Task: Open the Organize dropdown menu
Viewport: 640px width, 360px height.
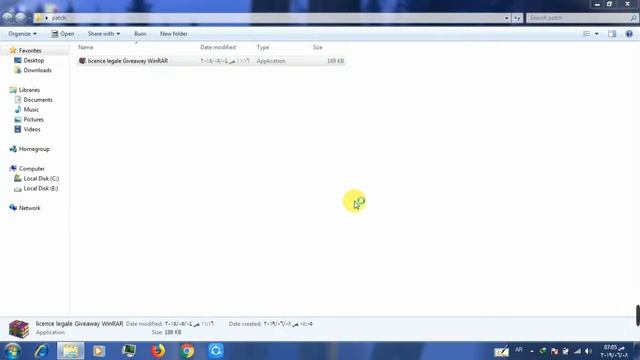Action: 22,34
